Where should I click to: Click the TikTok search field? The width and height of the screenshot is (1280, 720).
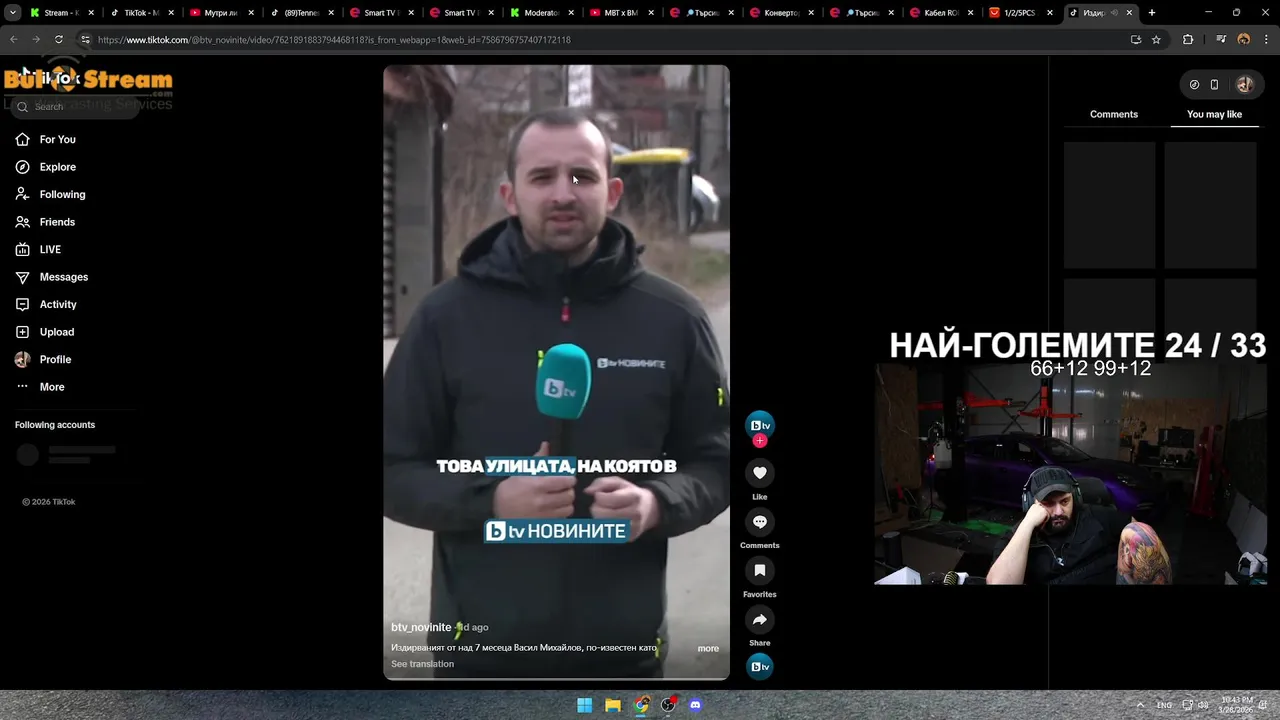tap(75, 106)
